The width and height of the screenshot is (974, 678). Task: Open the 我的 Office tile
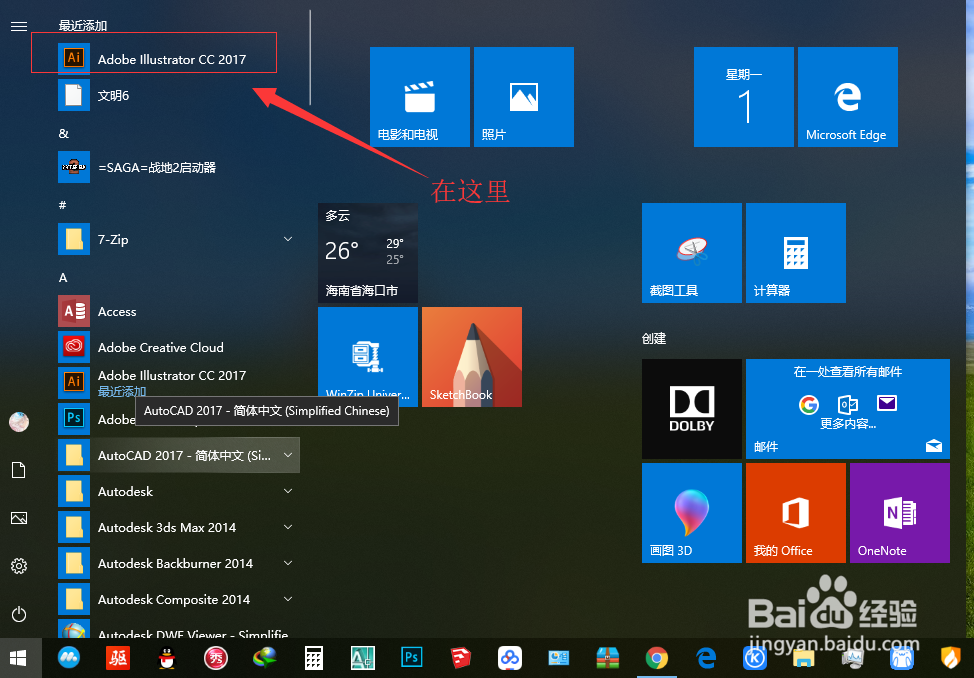click(x=796, y=513)
